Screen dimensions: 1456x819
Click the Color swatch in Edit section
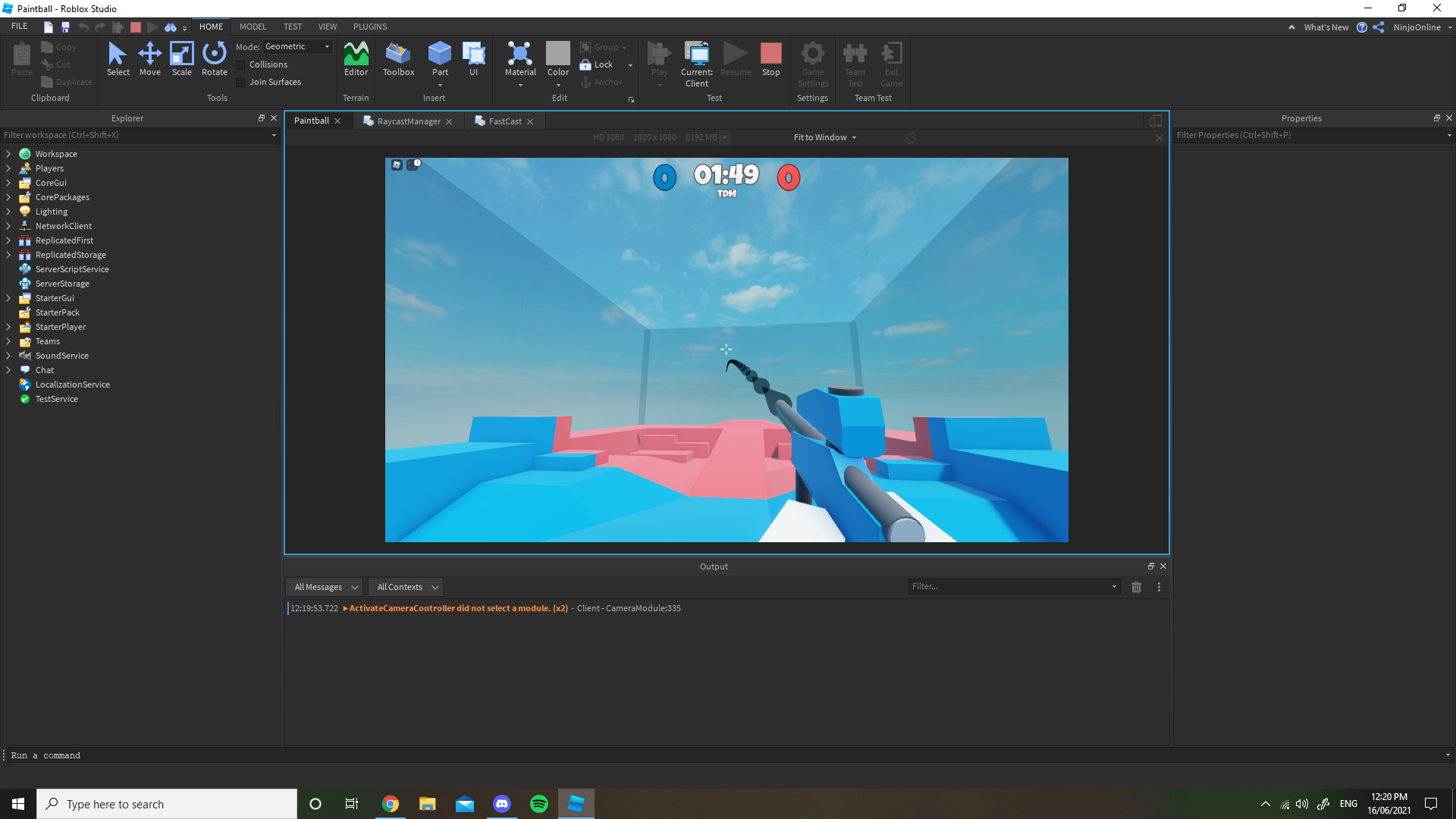coord(558,53)
